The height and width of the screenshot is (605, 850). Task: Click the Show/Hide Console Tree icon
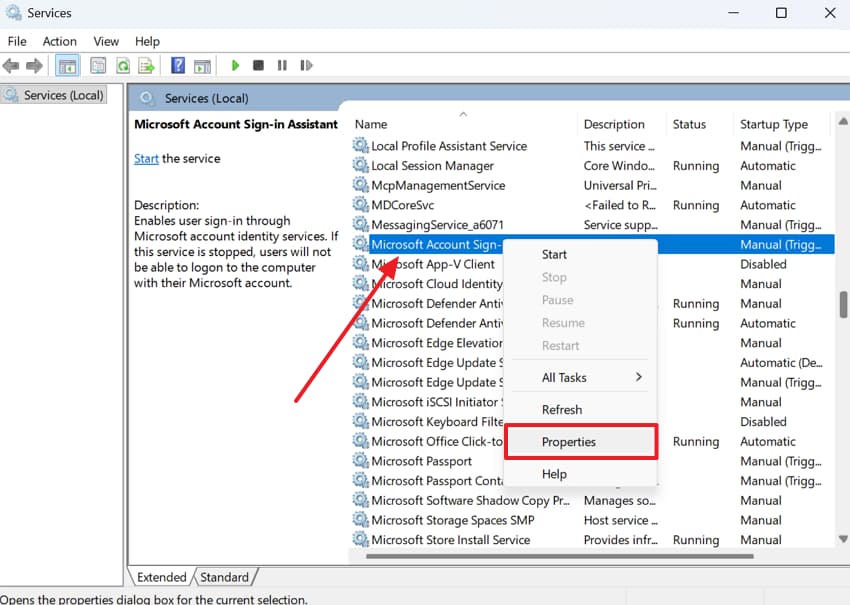(66, 65)
